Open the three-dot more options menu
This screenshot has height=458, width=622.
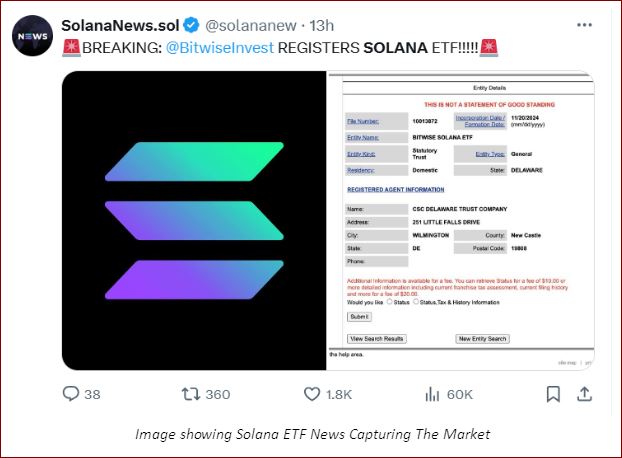(x=584, y=25)
